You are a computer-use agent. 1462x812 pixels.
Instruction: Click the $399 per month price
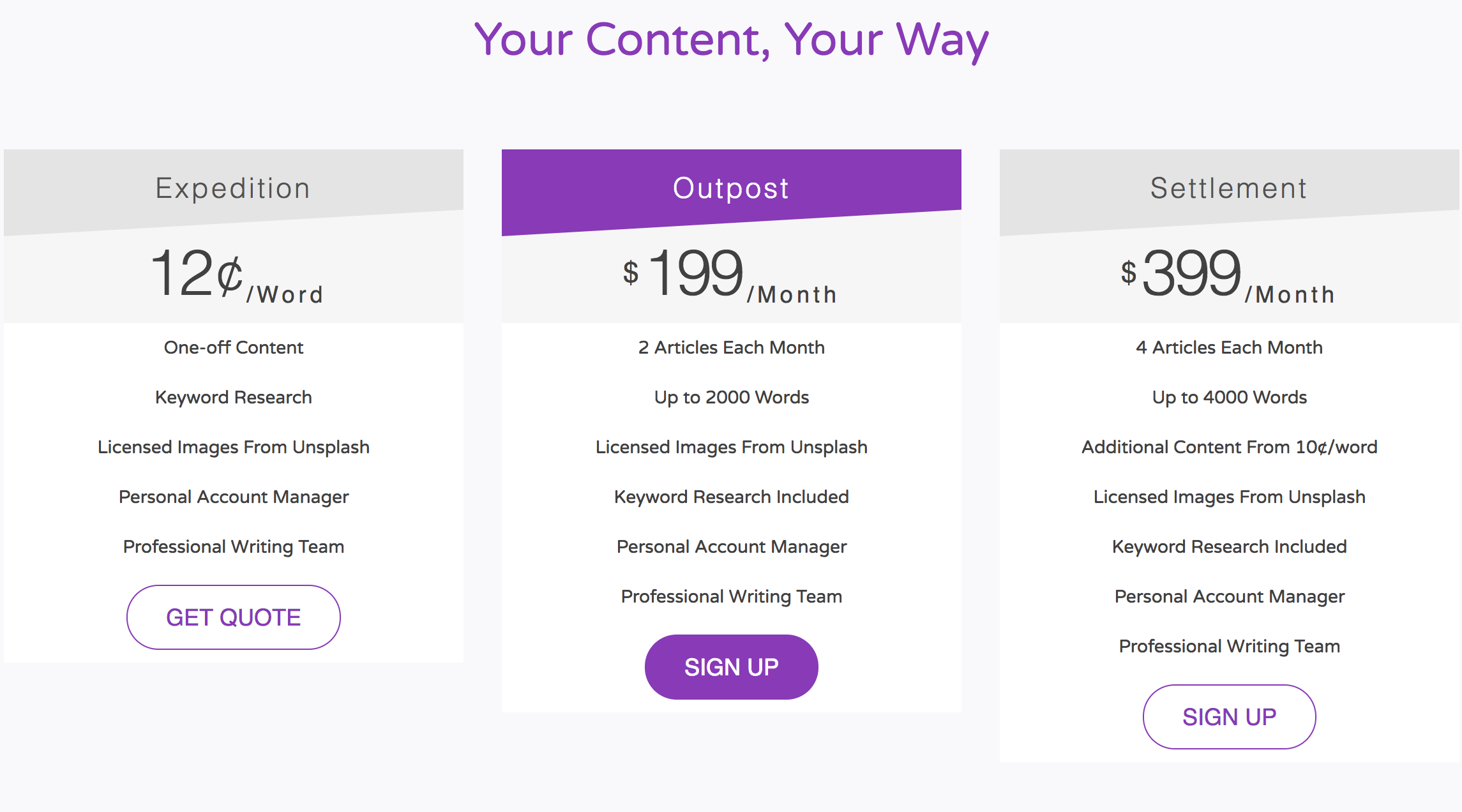(1228, 276)
